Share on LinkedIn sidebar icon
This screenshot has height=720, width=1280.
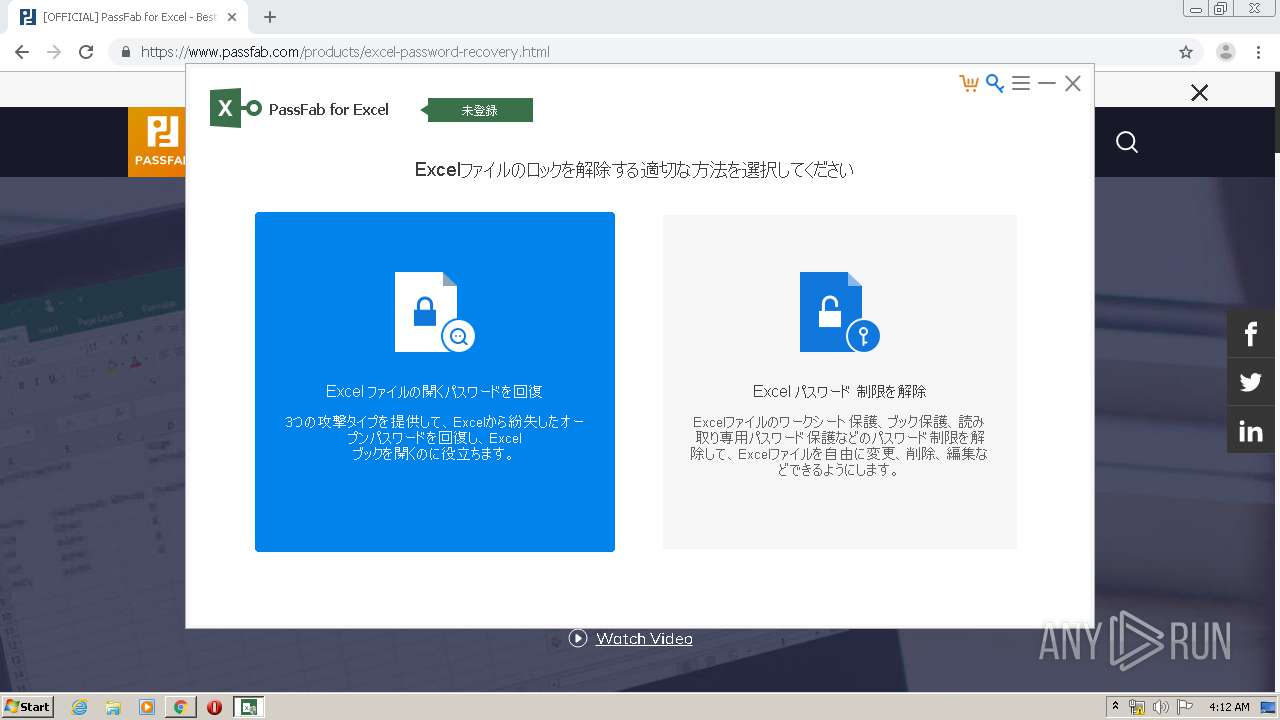1251,431
